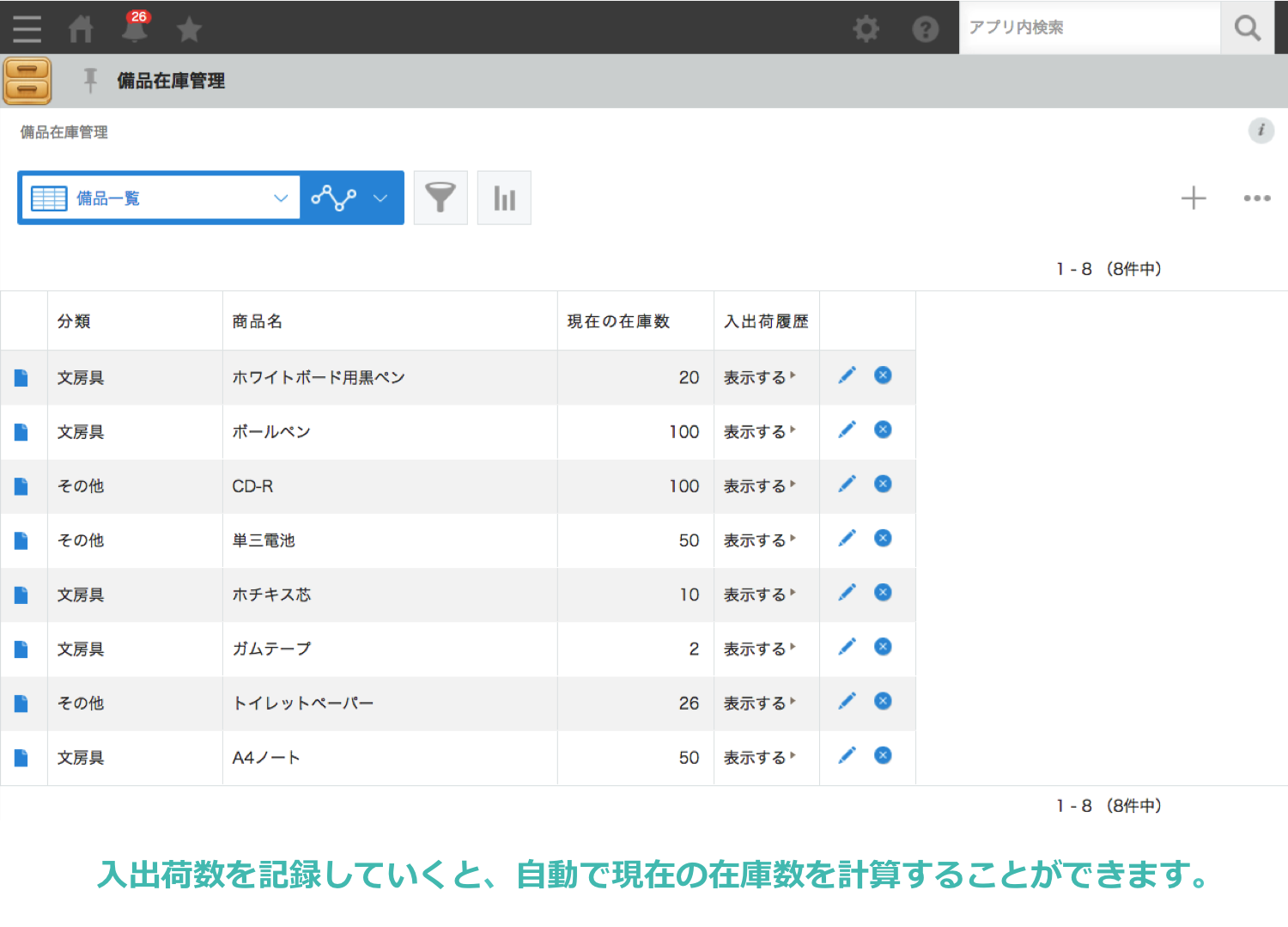1288x927 pixels.
Task: Open the filter funnel button
Action: pos(440,198)
